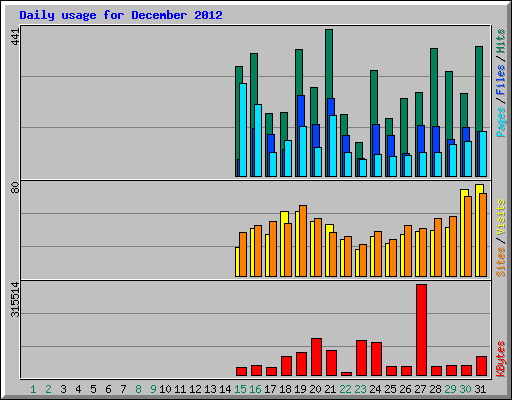Click the cyan pages bar for day 16

[x=258, y=140]
